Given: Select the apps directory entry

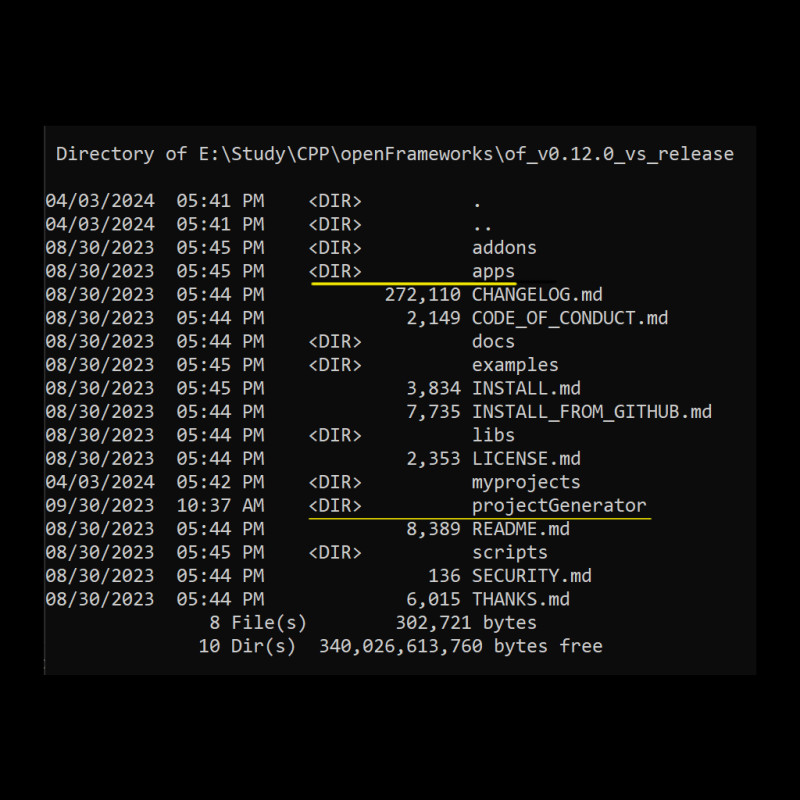Looking at the screenshot, I should 493,272.
